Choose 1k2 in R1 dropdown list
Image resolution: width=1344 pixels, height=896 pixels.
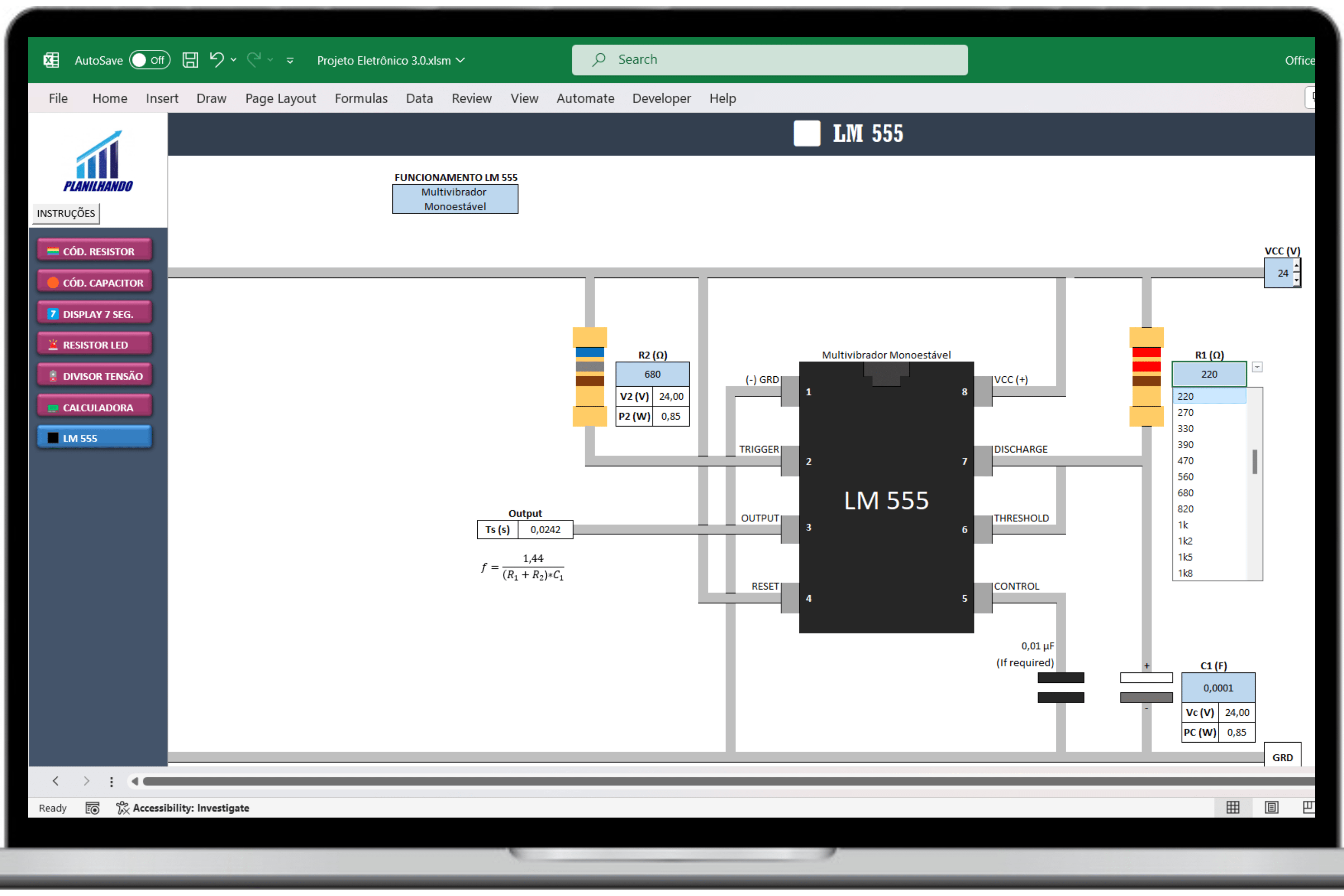[1209, 540]
